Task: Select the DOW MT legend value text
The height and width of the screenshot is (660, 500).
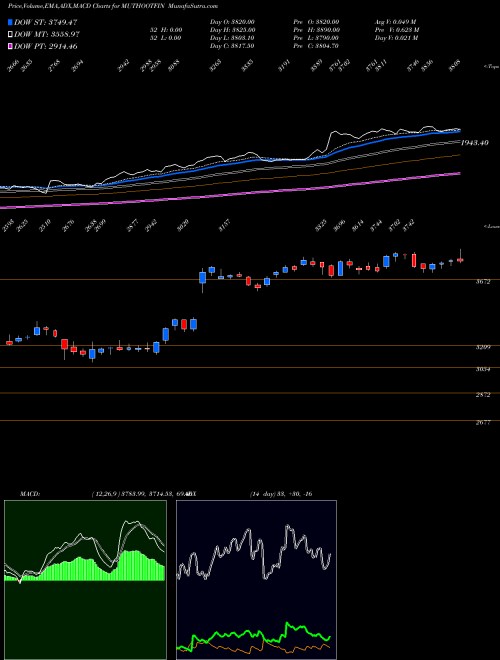Action: [x=47, y=34]
